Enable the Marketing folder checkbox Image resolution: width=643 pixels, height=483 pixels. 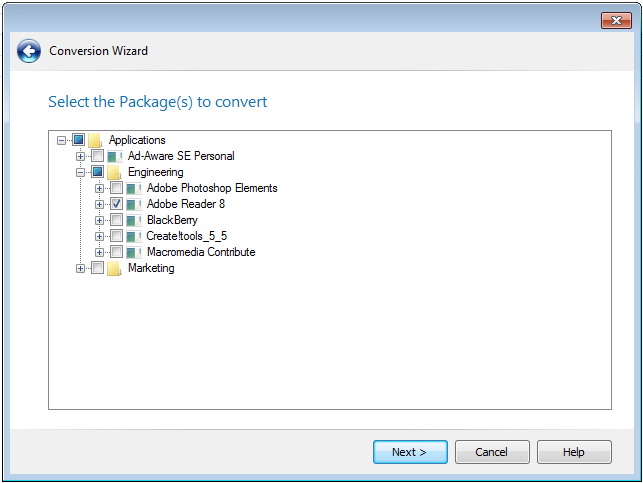pyautogui.click(x=97, y=268)
